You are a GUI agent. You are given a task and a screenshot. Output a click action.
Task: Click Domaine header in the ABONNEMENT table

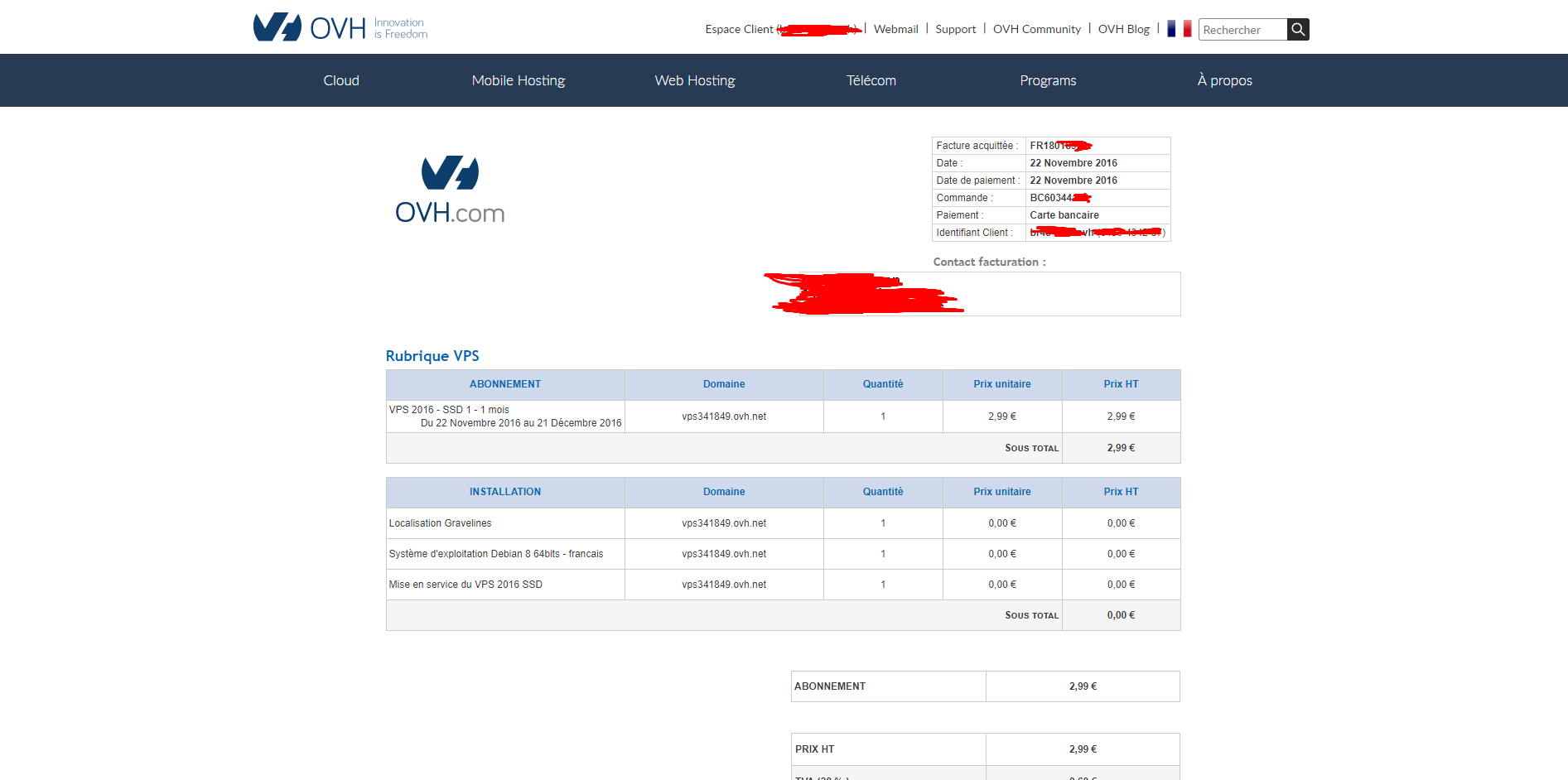pyautogui.click(x=724, y=384)
